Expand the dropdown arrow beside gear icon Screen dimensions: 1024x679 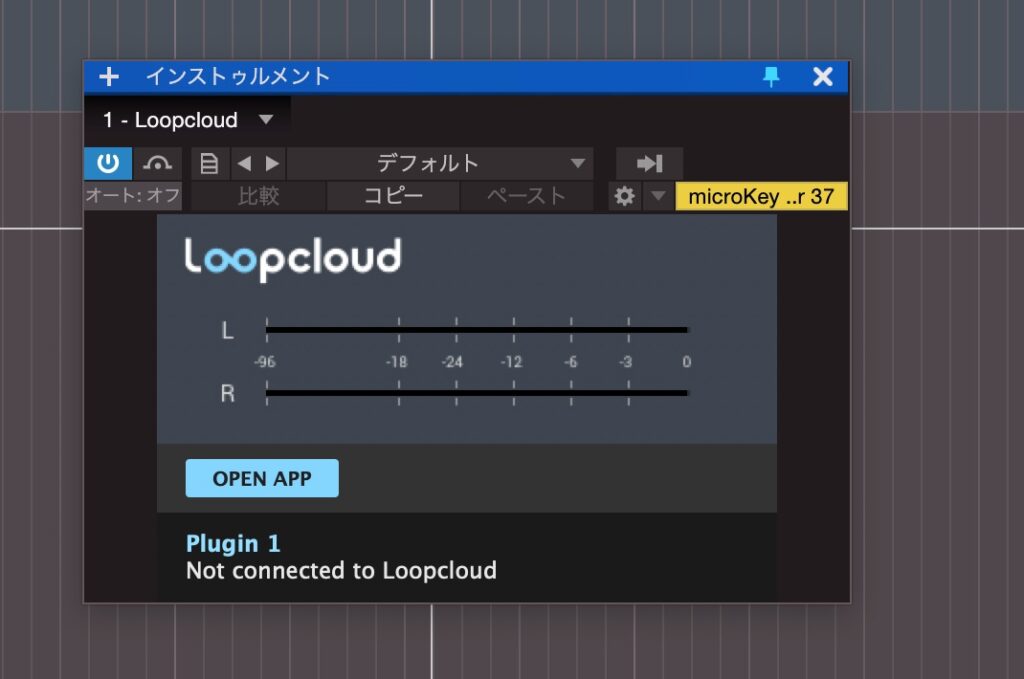(x=657, y=196)
